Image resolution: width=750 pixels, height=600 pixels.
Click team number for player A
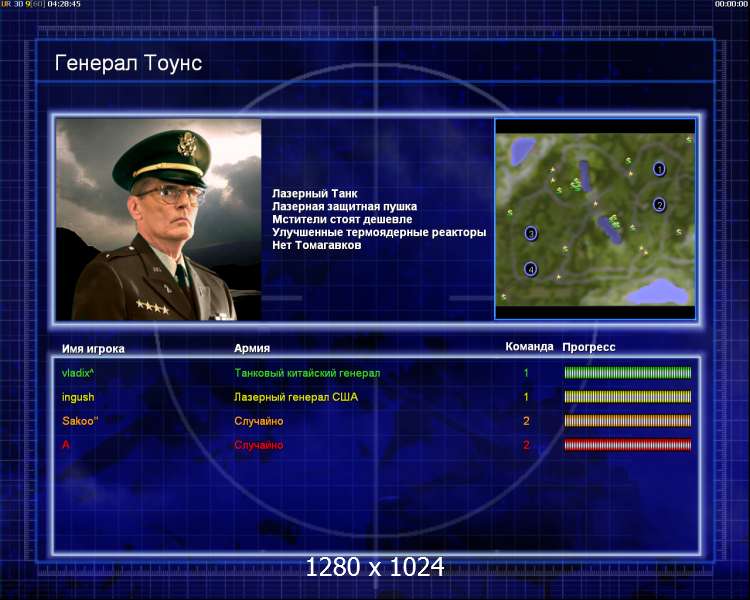pos(526,445)
